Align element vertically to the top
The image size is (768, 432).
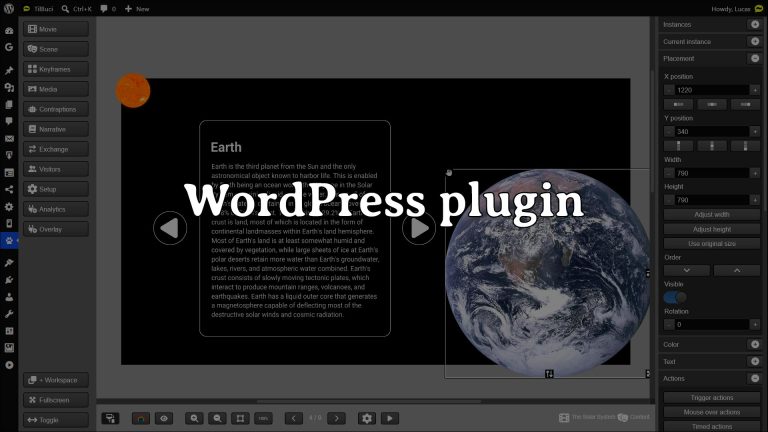[678, 146]
